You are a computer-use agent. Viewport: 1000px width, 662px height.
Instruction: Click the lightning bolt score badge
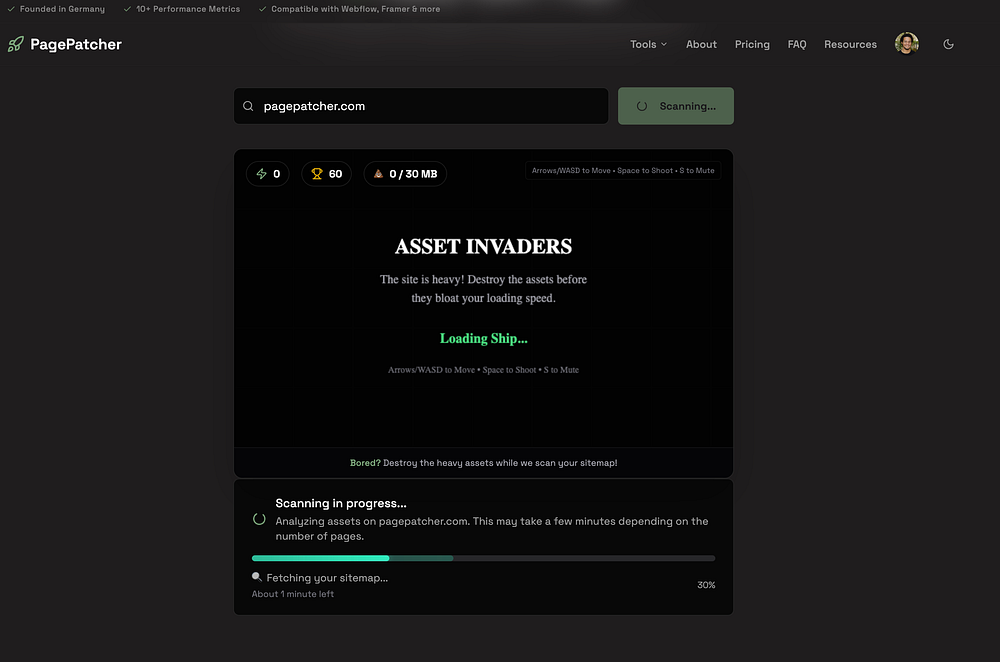coord(268,173)
